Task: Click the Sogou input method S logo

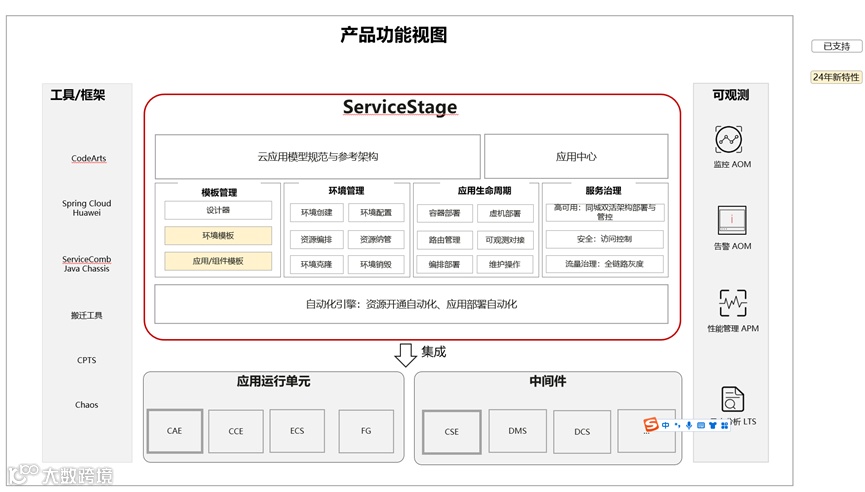Action: coord(651,424)
